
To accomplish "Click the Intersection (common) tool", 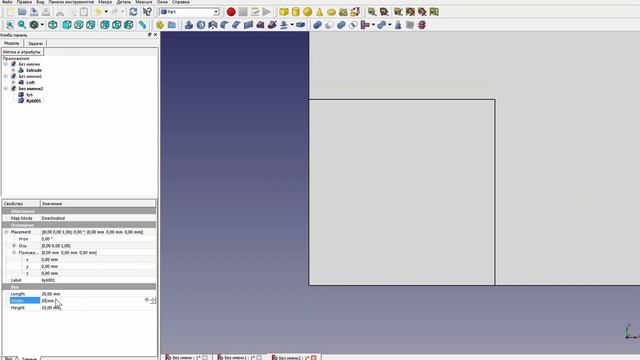I will coord(353,25).
